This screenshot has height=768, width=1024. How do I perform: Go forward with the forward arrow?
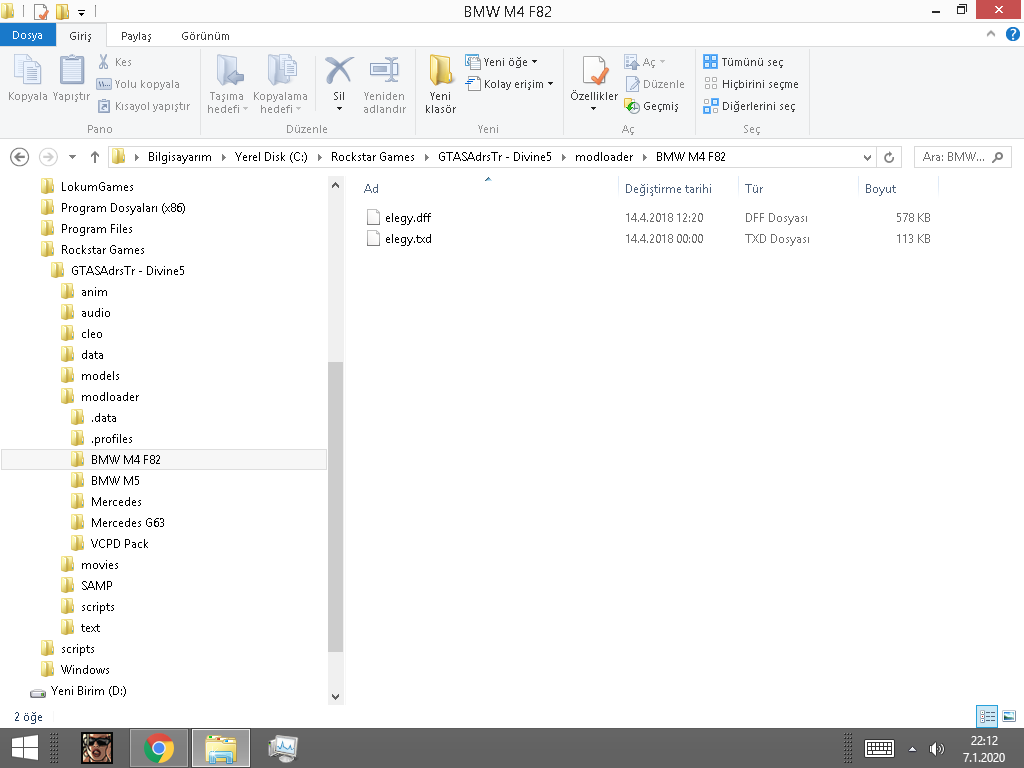click(48, 157)
